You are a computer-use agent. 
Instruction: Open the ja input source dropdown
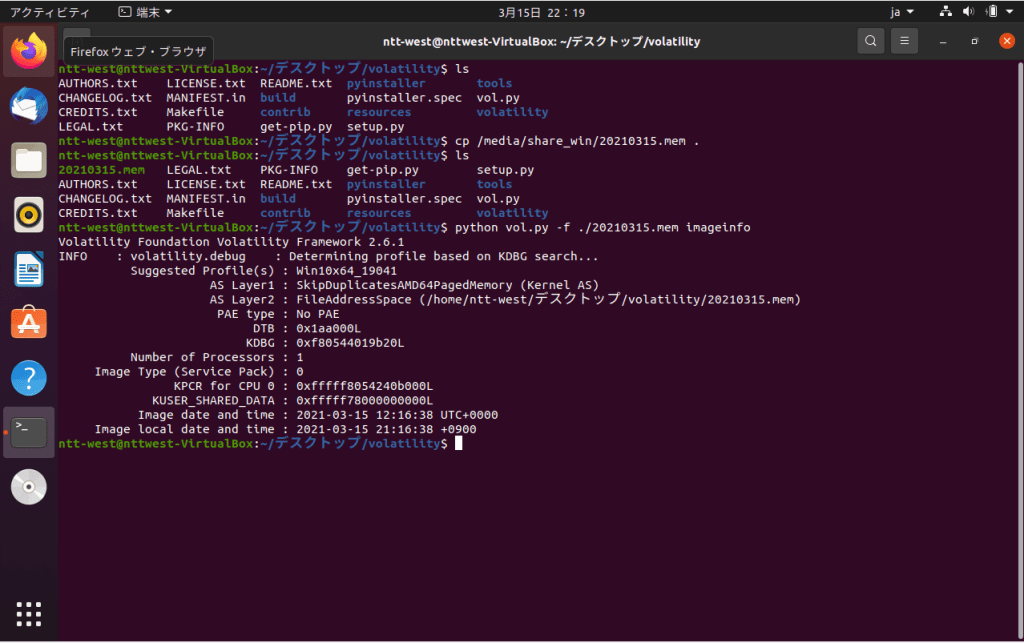[x=902, y=12]
